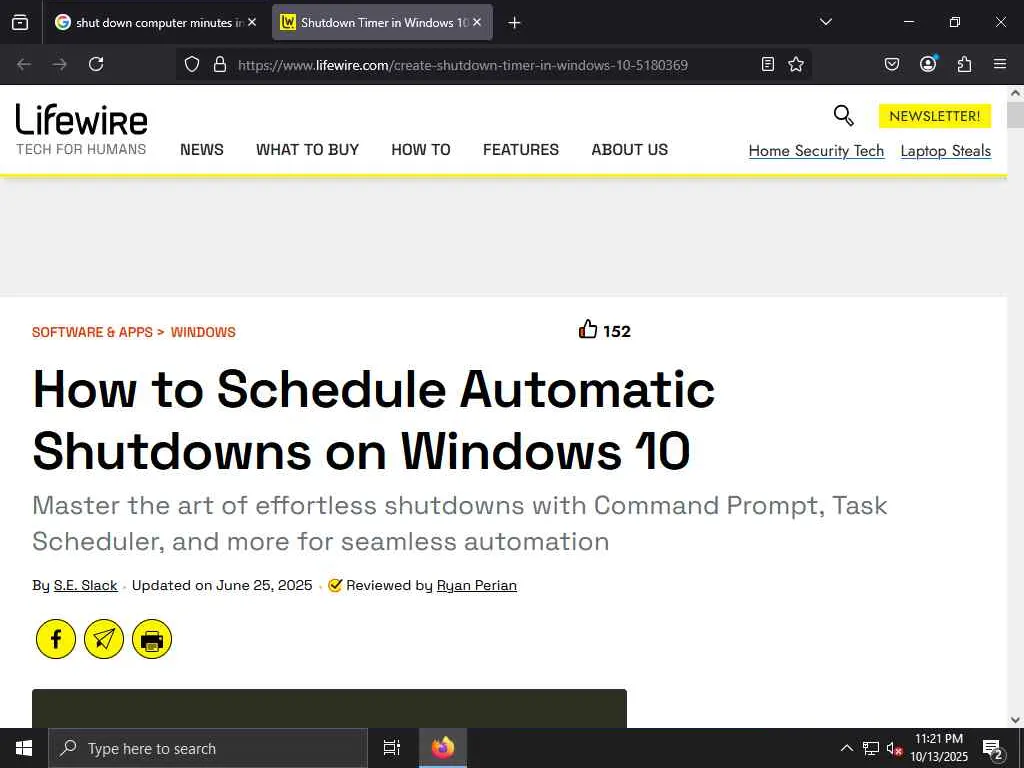Expand the list all tabs dropdown
Viewport: 1024px width, 768px height.
tap(825, 22)
